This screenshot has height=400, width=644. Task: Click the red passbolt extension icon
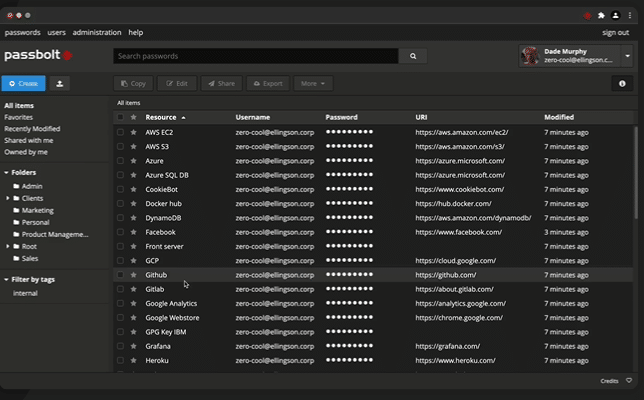tap(587, 16)
